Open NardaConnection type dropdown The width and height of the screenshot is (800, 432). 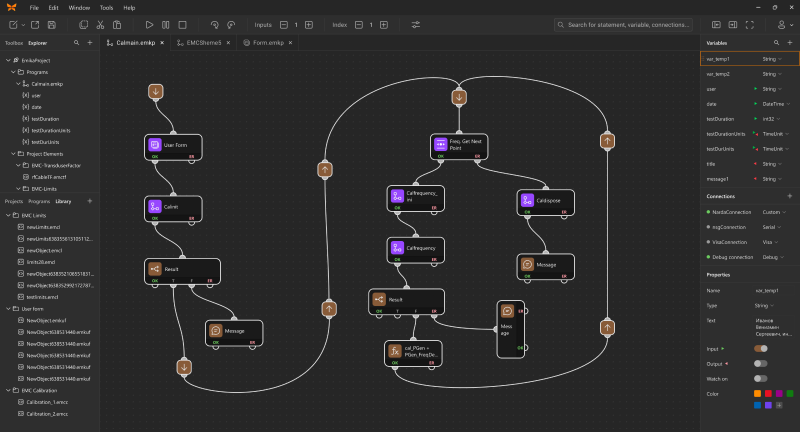773,212
